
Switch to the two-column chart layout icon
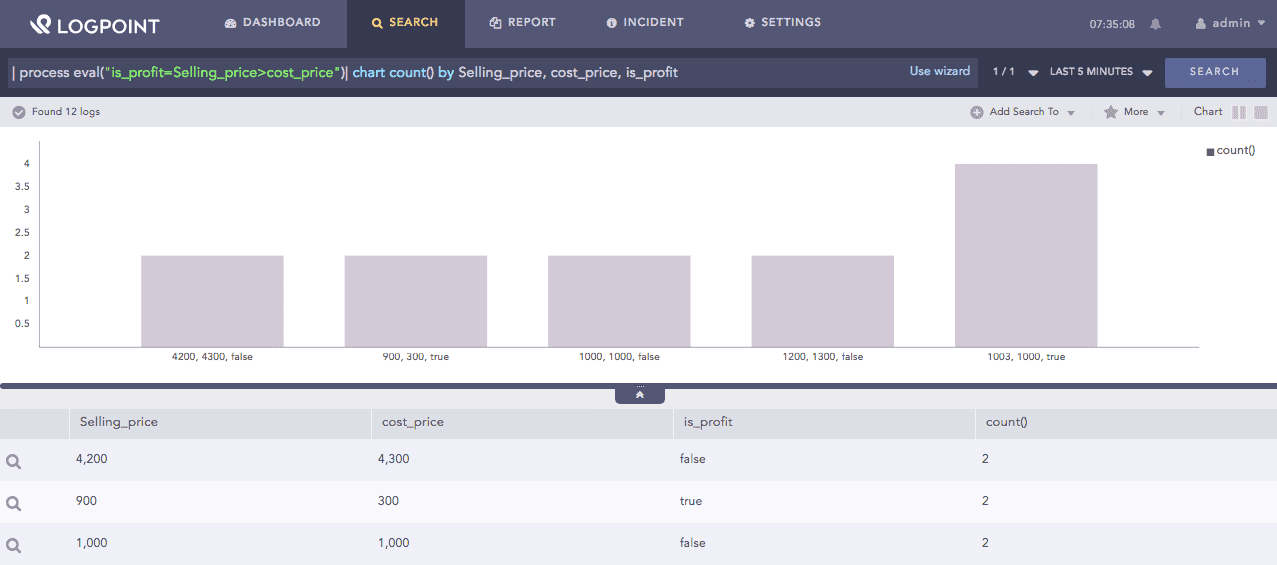1239,112
